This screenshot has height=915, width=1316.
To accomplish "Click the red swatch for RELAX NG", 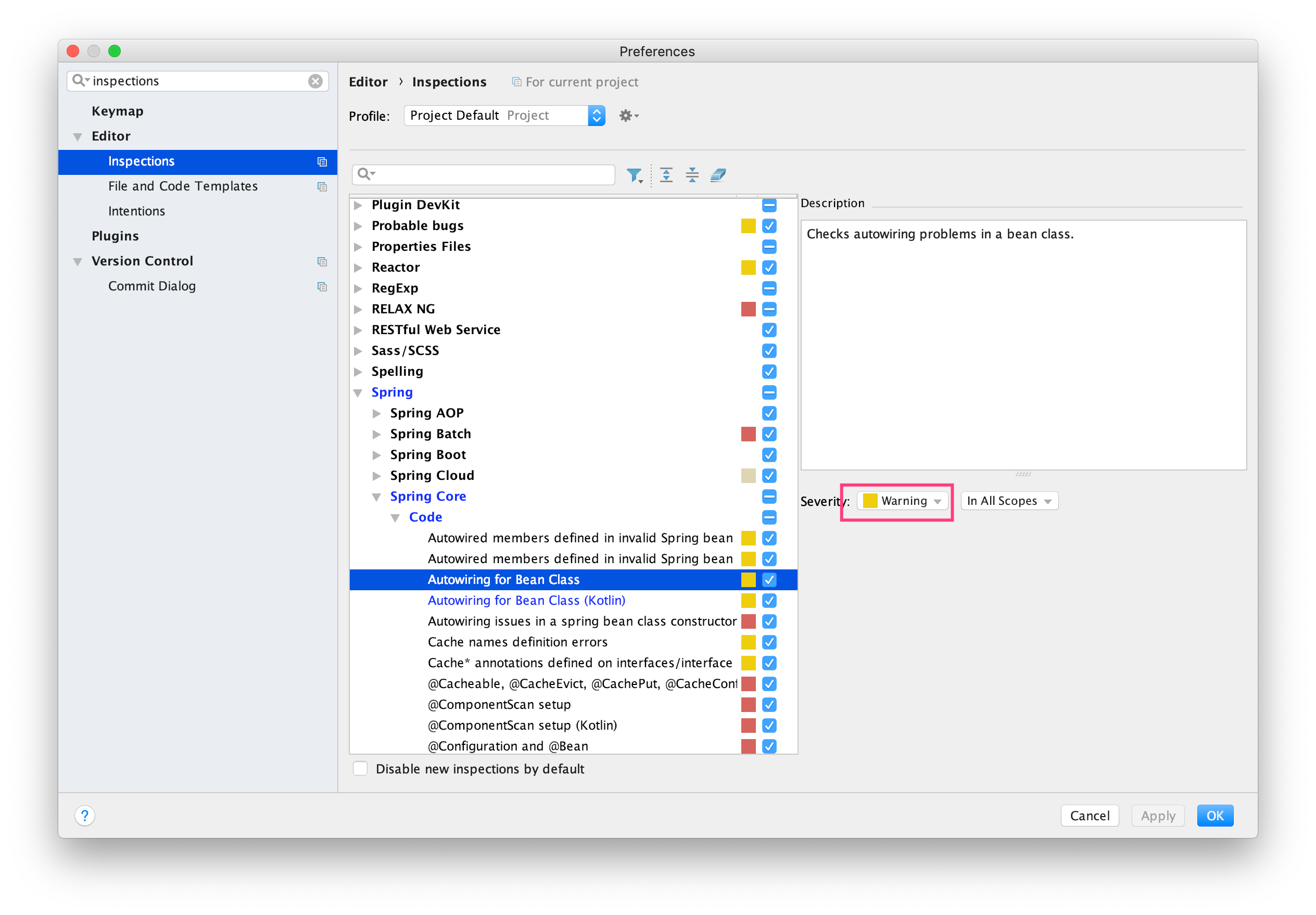I will (x=748, y=309).
